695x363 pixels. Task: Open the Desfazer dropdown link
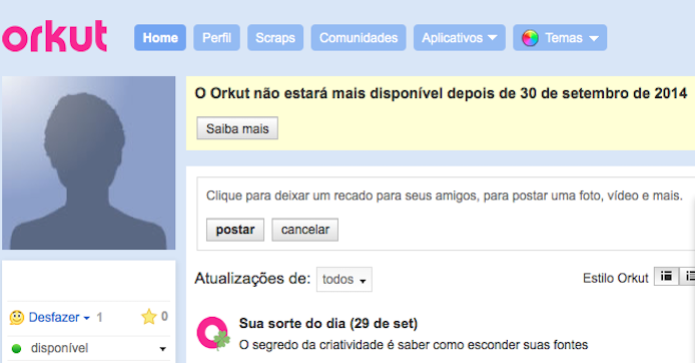(x=59, y=317)
